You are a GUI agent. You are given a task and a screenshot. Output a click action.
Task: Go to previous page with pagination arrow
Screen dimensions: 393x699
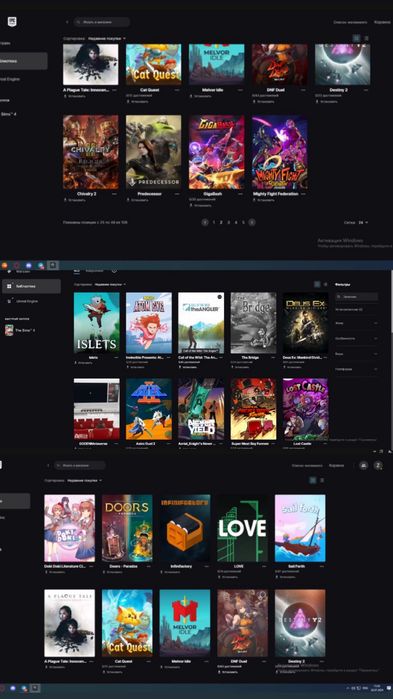[205, 222]
